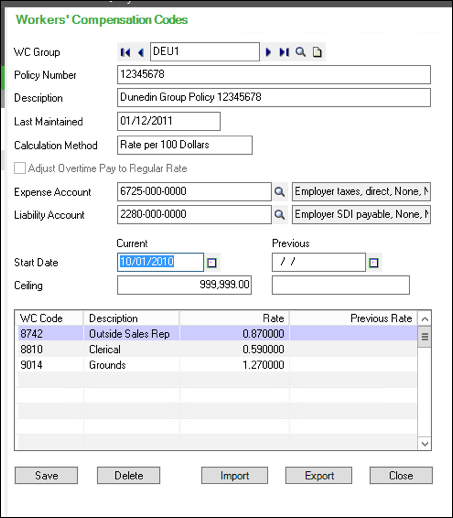This screenshot has width=453, height=518.
Task: Click Calculation Method field
Action: [185, 145]
